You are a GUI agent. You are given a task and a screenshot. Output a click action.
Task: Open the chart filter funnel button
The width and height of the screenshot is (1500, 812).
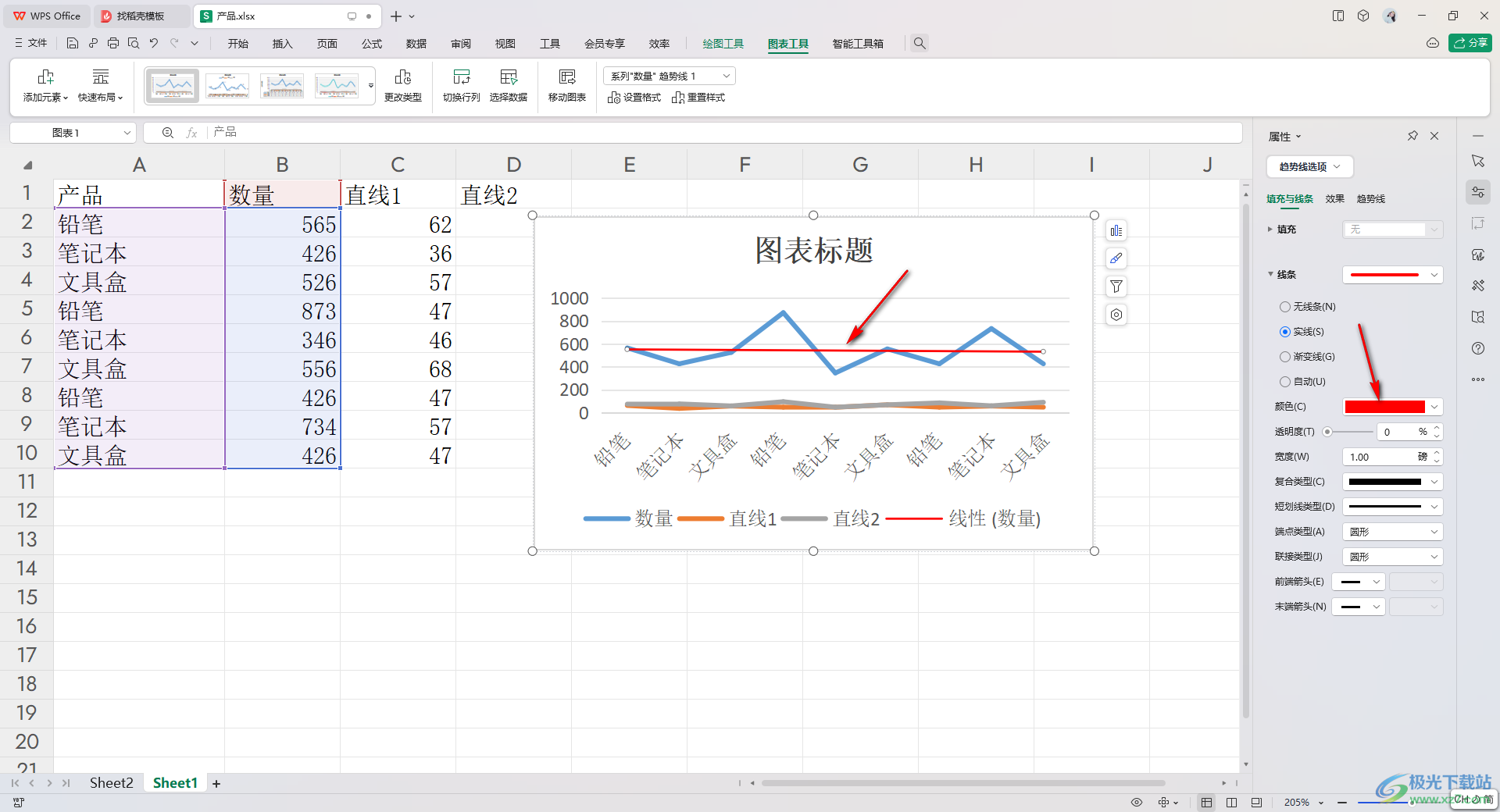[x=1116, y=287]
